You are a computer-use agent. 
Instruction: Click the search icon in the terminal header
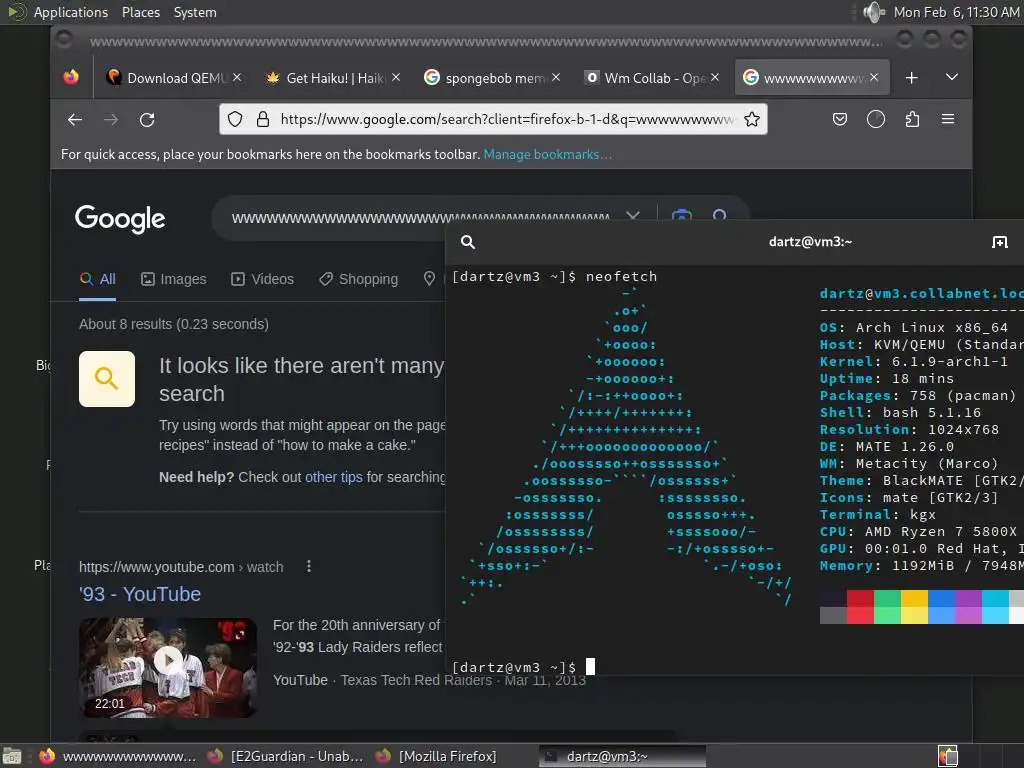[x=468, y=242]
